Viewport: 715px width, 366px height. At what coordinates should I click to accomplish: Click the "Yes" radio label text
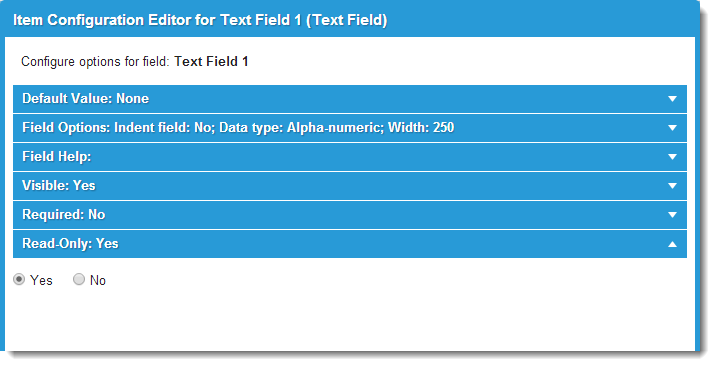(41, 280)
